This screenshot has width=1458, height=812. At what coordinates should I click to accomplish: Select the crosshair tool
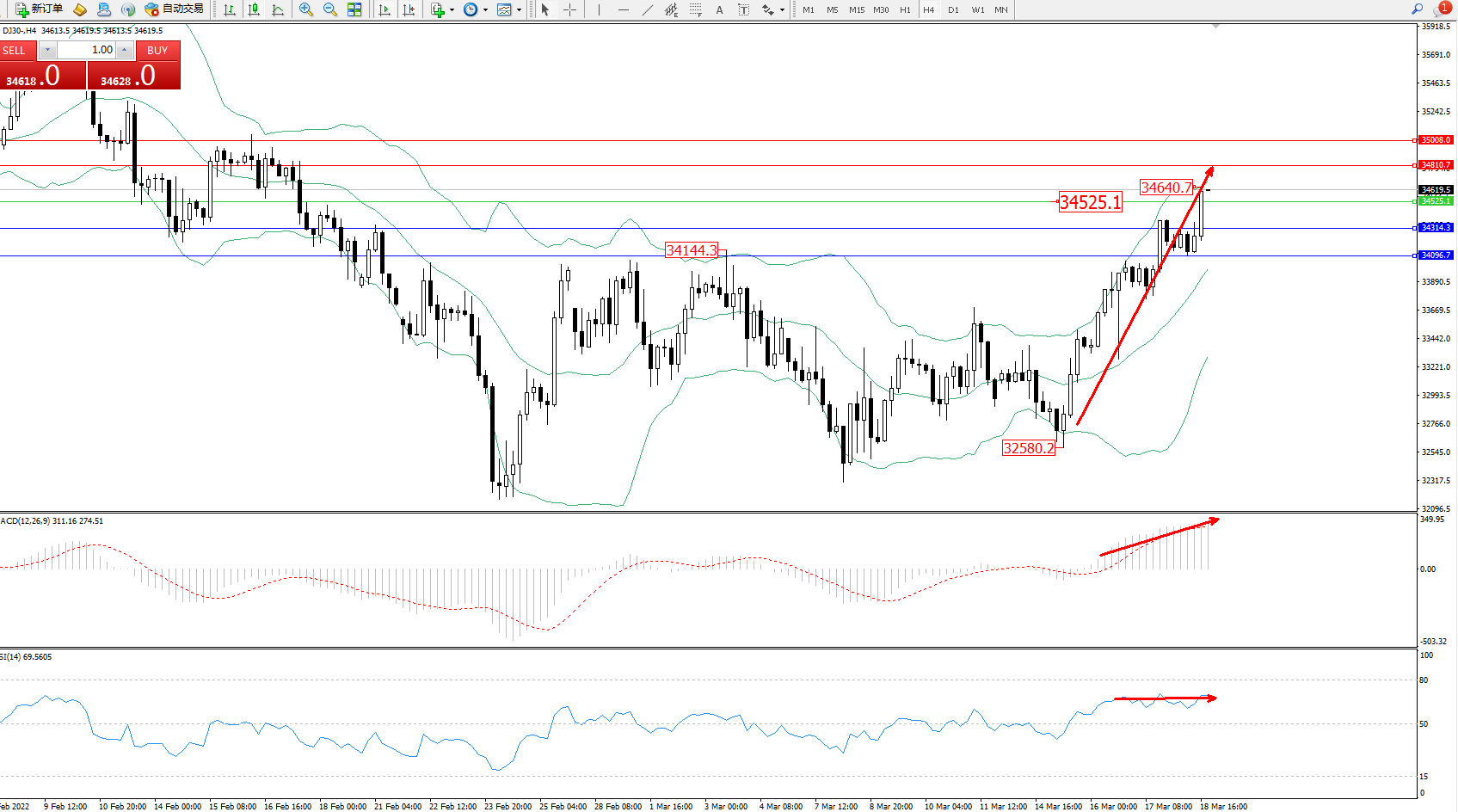click(569, 9)
